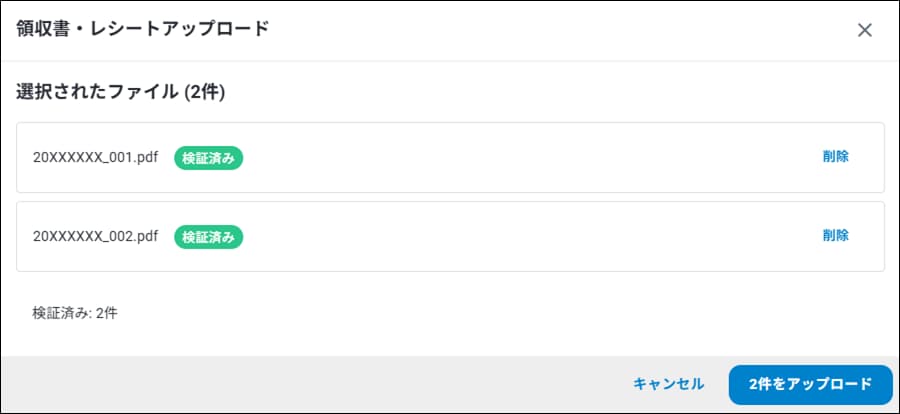Click the (2件) count in the heading
Screen dimensions: 900x414
(x=204, y=93)
